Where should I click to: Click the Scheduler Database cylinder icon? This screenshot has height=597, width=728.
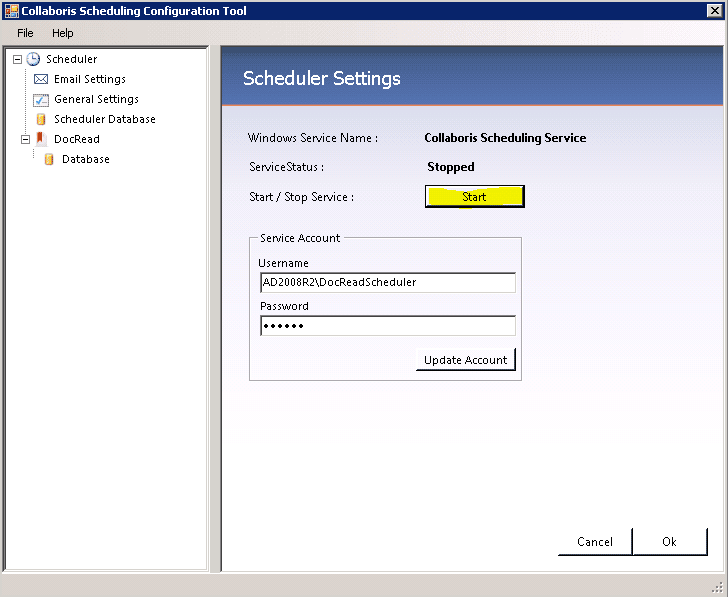pos(41,119)
